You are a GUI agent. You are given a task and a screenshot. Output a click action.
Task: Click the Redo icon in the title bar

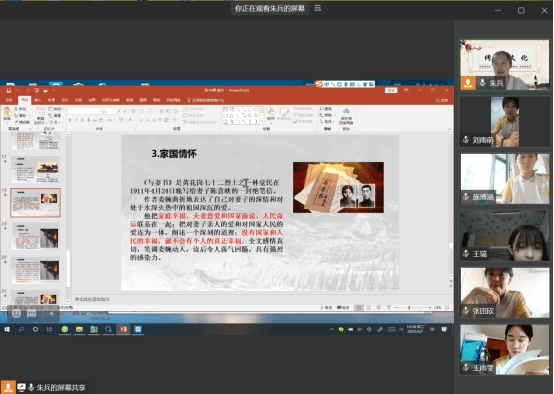28,90
